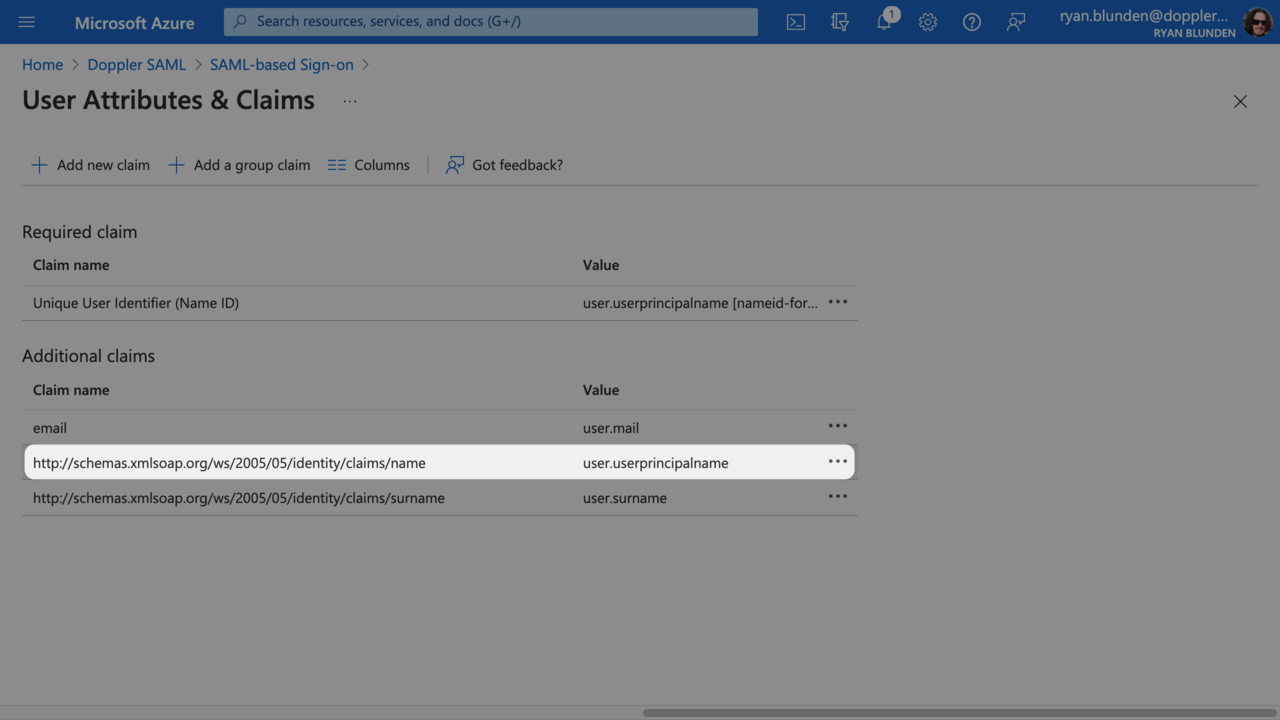Viewport: 1280px width, 720px height.
Task: Click the Microsoft Azure logo text
Action: tap(135, 22)
